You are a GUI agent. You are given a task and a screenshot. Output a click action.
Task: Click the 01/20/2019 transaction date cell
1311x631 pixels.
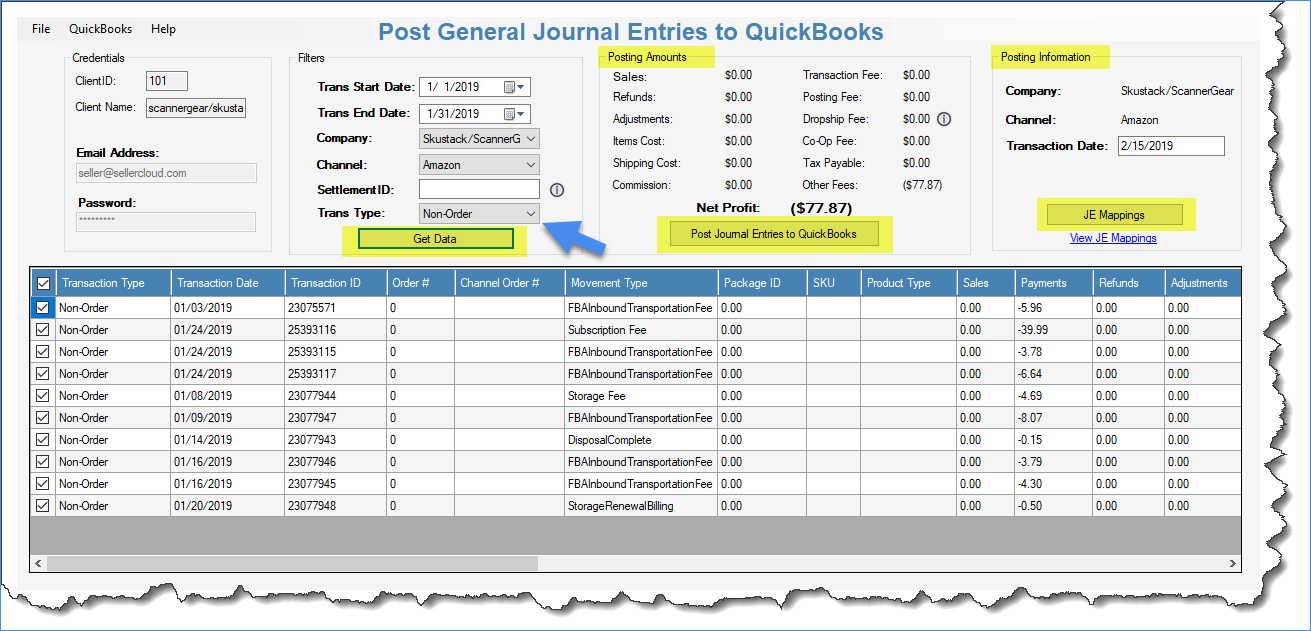(x=228, y=506)
